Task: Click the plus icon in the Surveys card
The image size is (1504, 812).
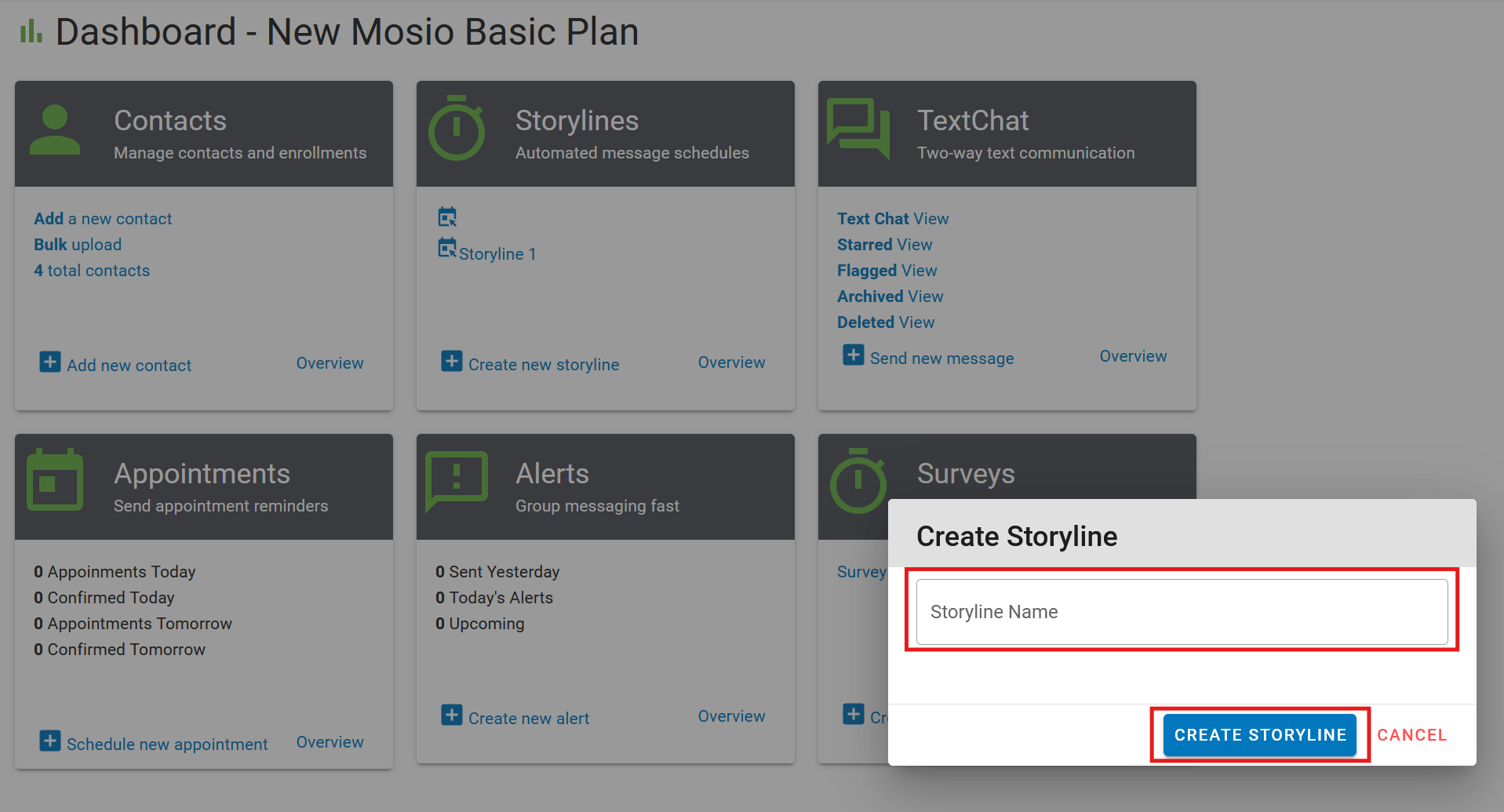Action: (x=854, y=714)
